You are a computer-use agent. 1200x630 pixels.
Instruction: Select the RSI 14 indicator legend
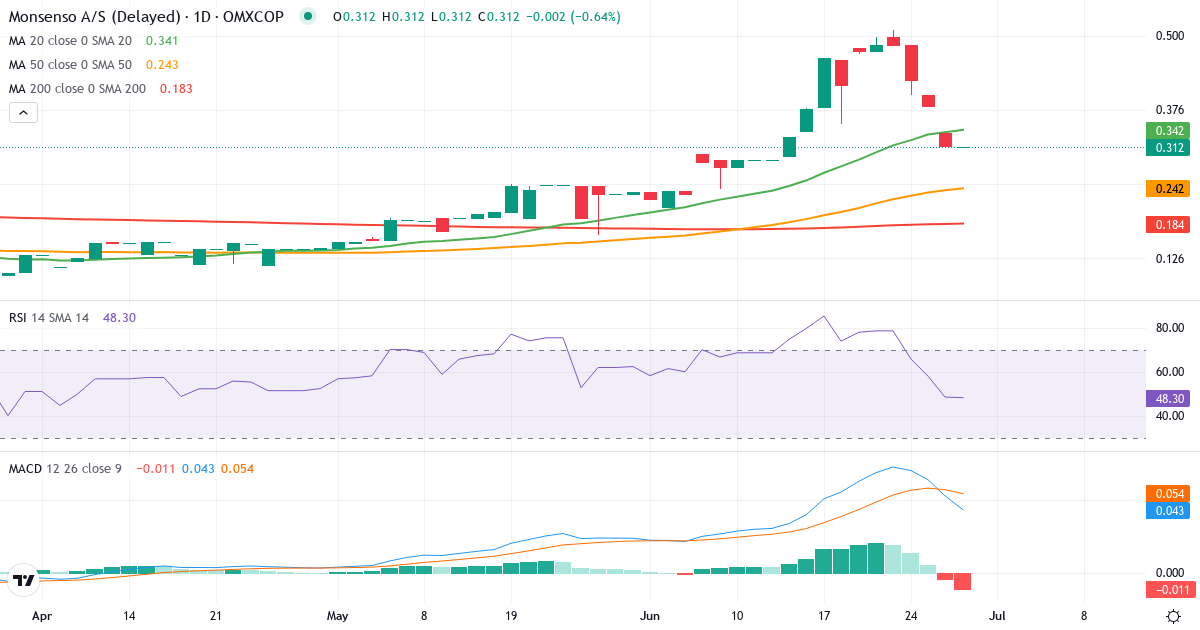(49, 318)
